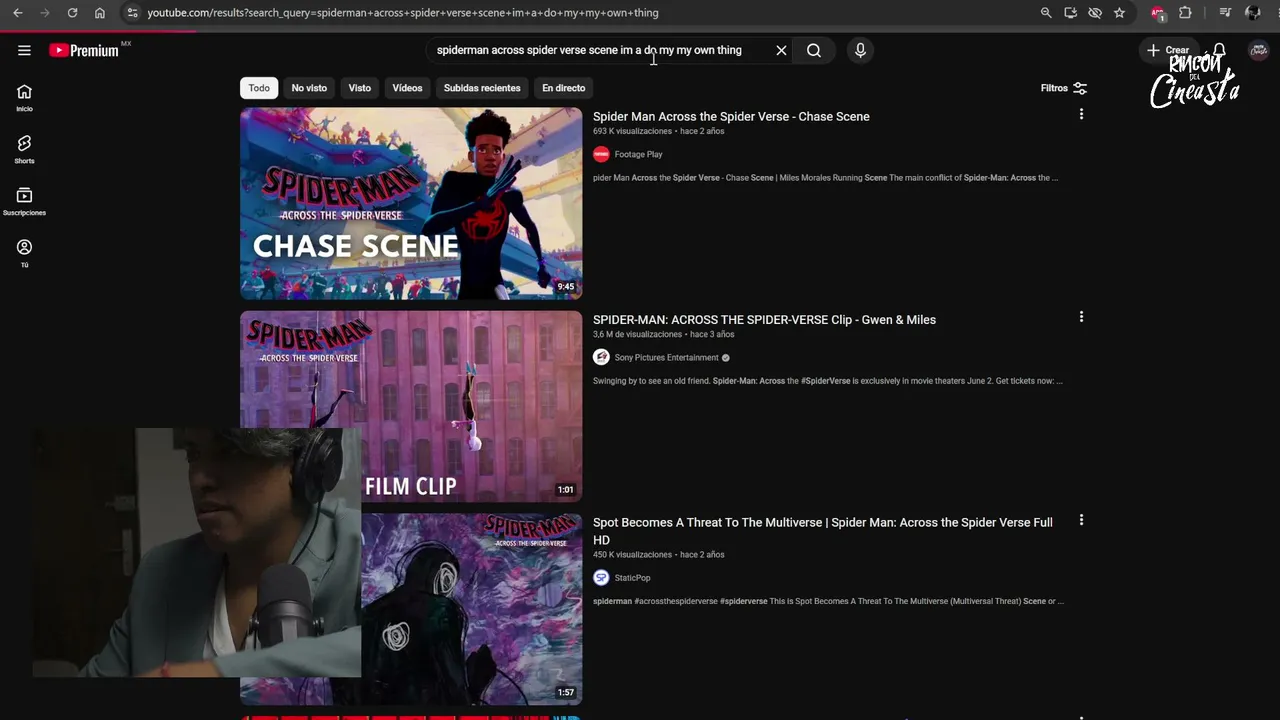Click the StaticPop channel avatar
Screen dimensions: 1280x720
(x=601, y=578)
